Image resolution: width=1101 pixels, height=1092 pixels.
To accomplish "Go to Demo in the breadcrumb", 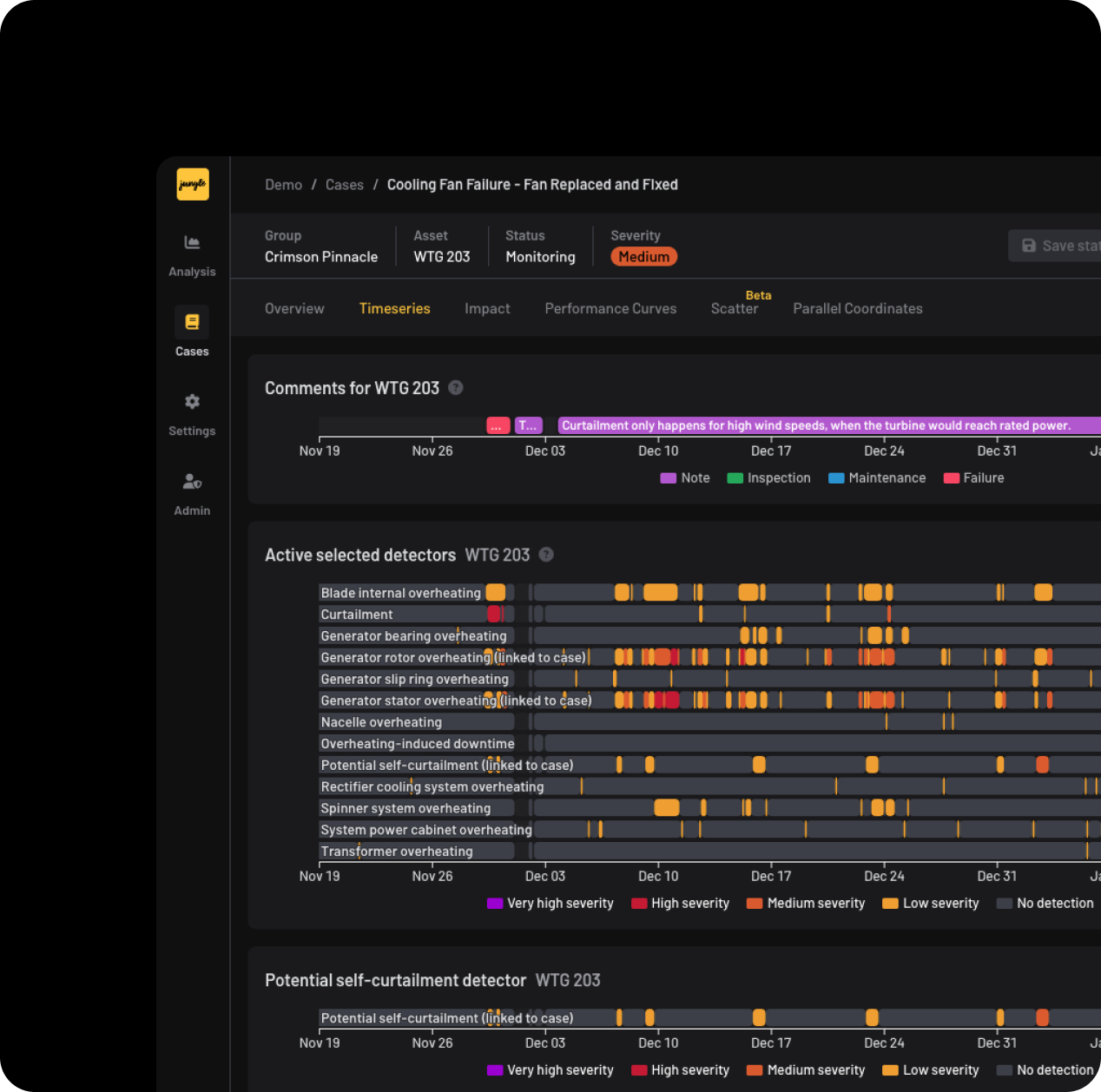I will (x=284, y=185).
